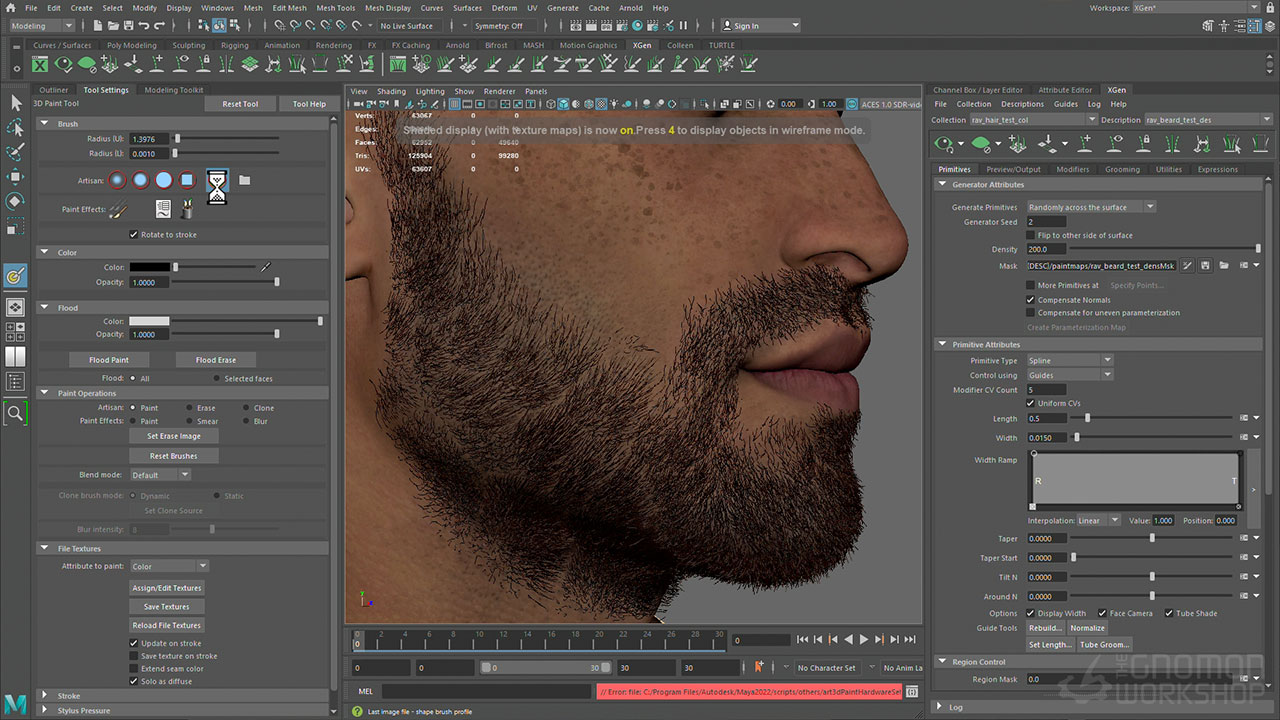This screenshot has width=1280, height=720.
Task: Click the black Color swatch under Color section
Action: [x=149, y=268]
